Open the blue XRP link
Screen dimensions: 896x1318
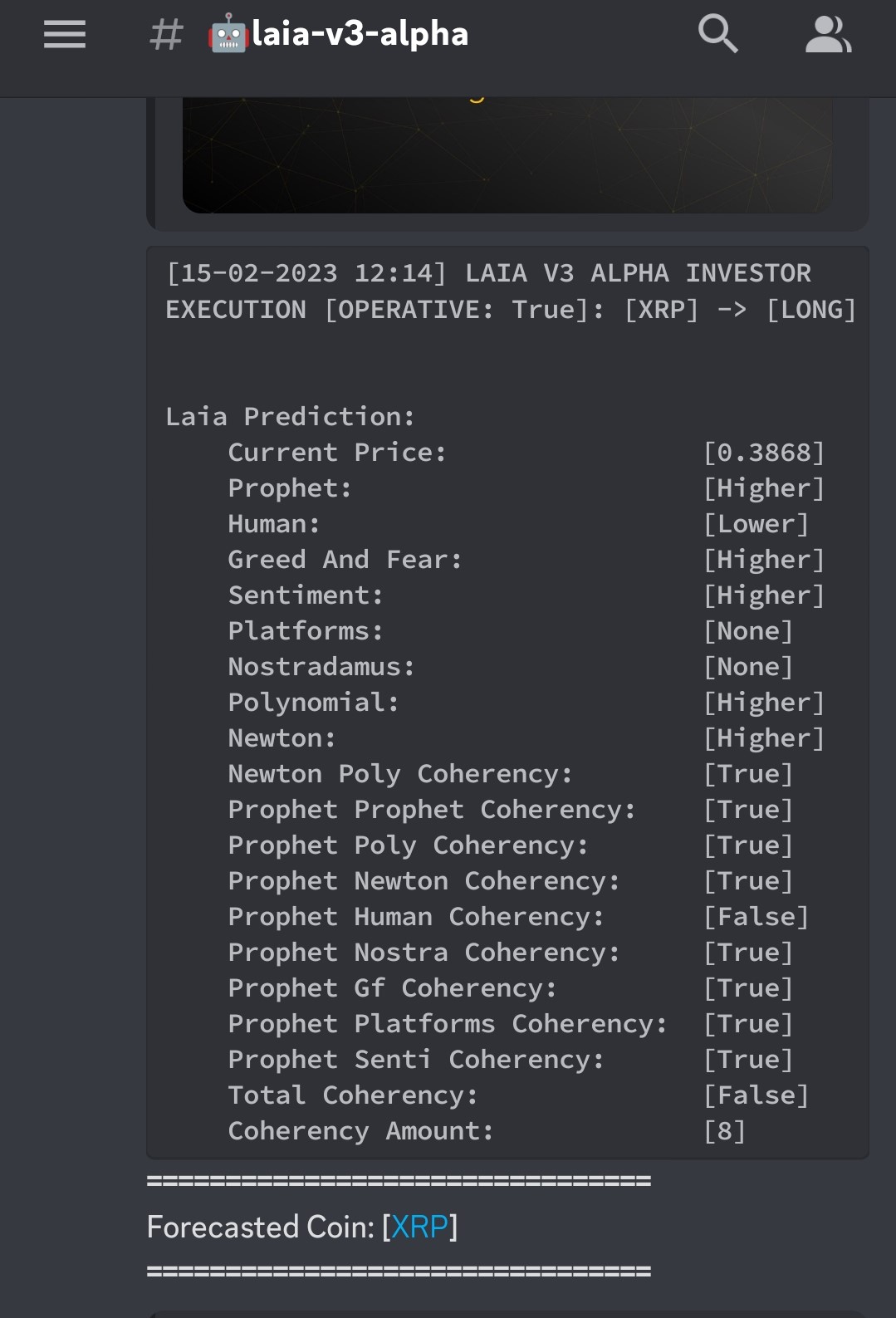tap(419, 1227)
